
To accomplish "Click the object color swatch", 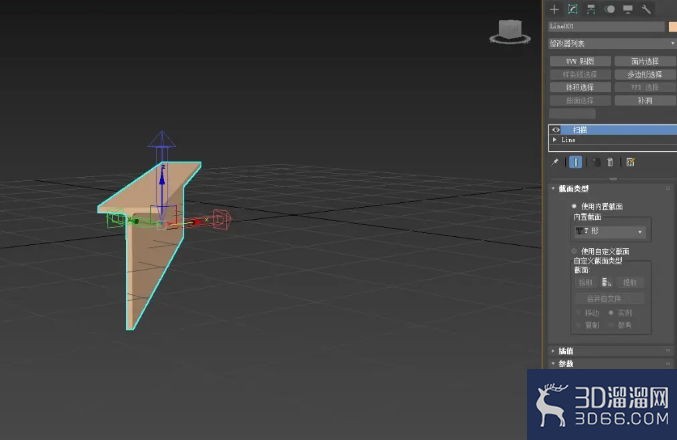I will pyautogui.click(x=673, y=27).
